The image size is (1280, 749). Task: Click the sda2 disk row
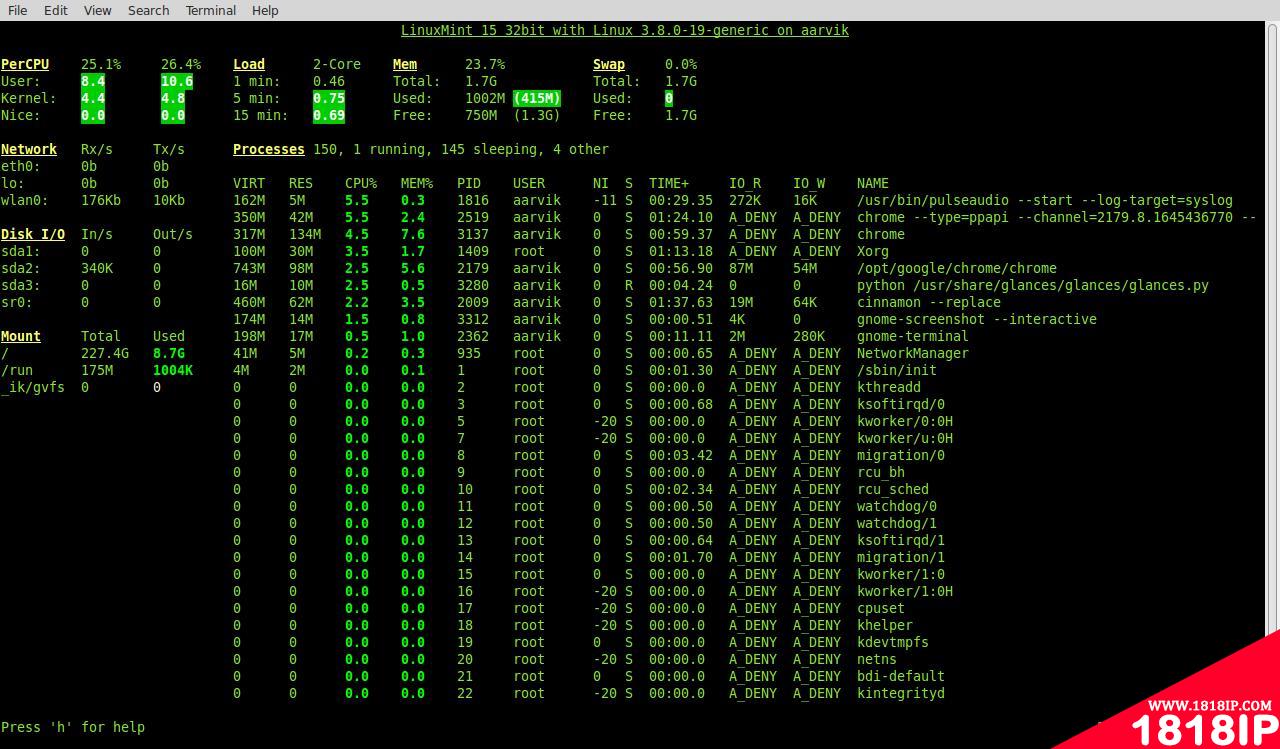click(81, 268)
